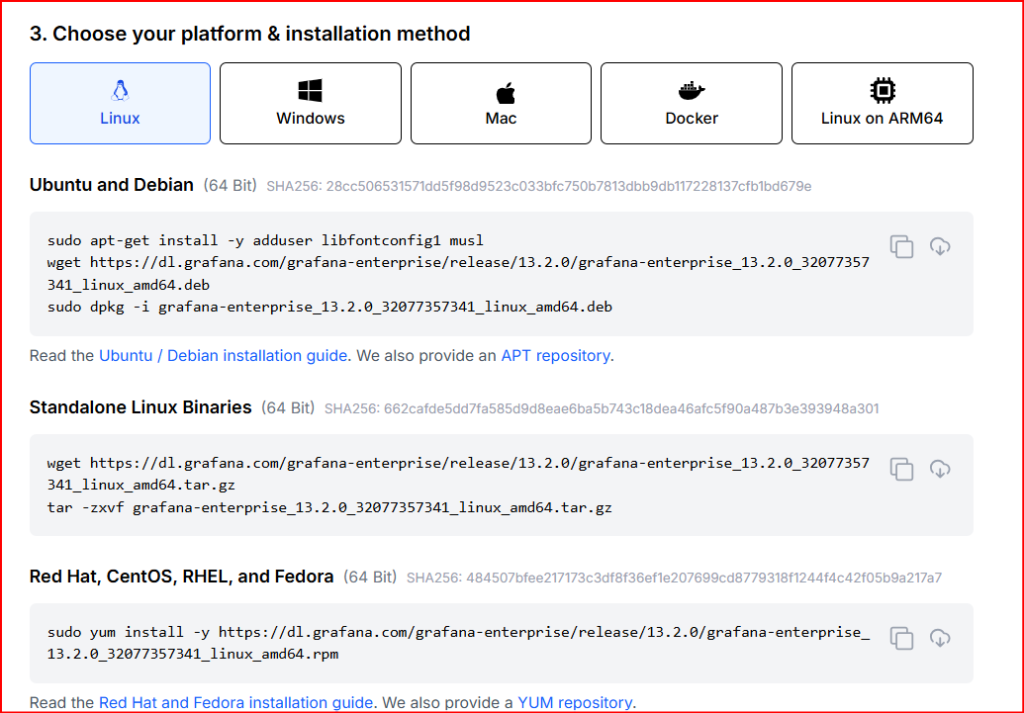Copy the Ubuntu and Debian install commands
The height and width of the screenshot is (713, 1024).
[x=902, y=247]
